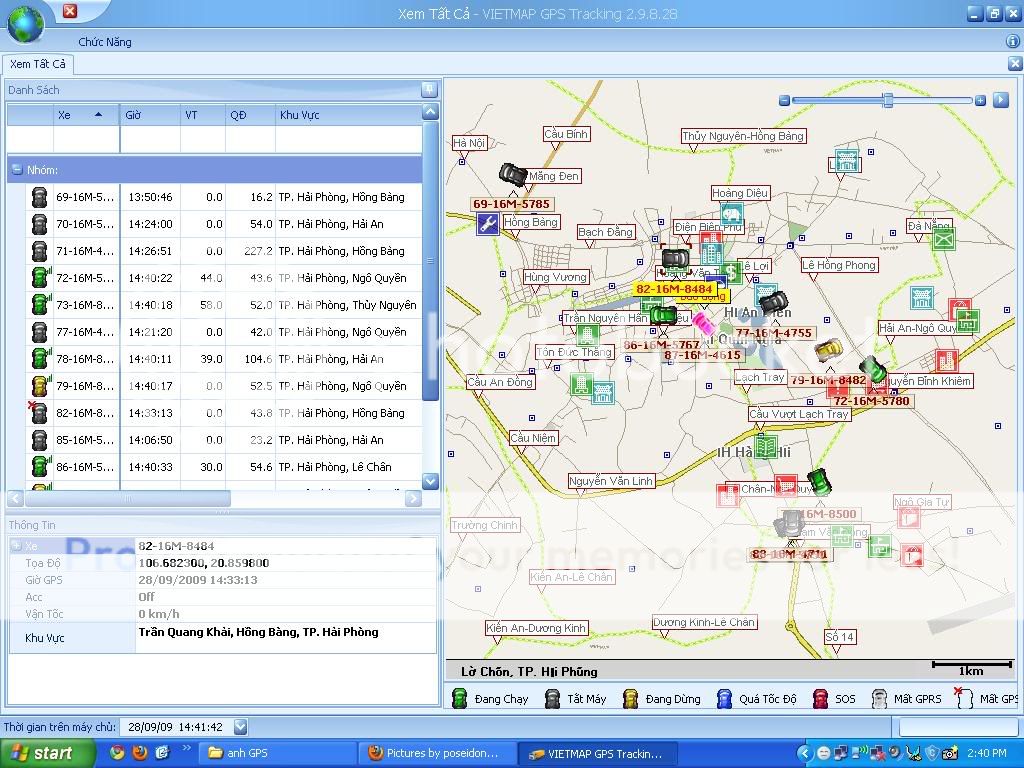The height and width of the screenshot is (768, 1024).
Task: Expand the Xe row in Thông Tin panel
Action: click(x=16, y=547)
